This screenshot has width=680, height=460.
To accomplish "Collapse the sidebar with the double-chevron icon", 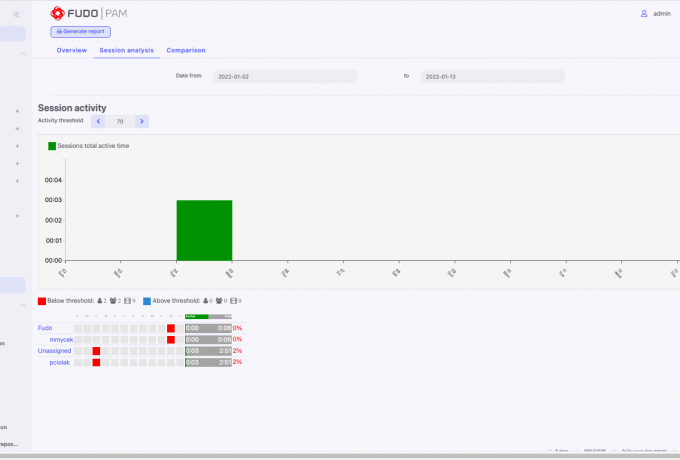I will click(x=16, y=14).
